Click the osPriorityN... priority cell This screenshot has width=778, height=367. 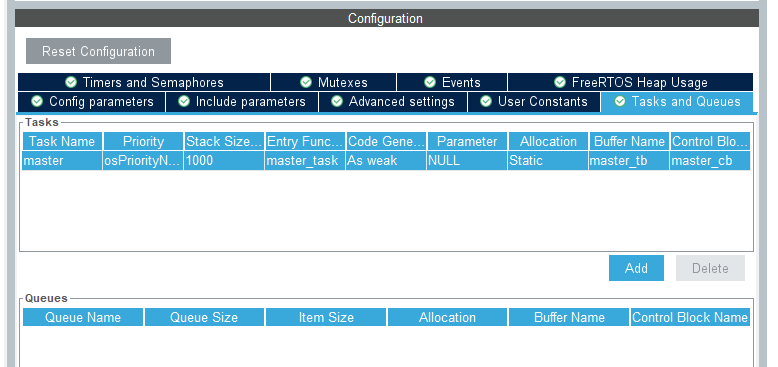pyautogui.click(x=143, y=161)
